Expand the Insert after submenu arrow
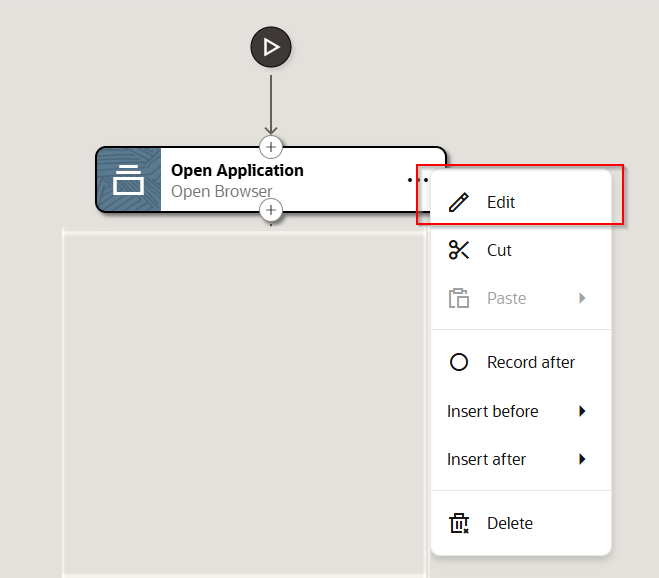Image resolution: width=659 pixels, height=578 pixels. tap(582, 459)
